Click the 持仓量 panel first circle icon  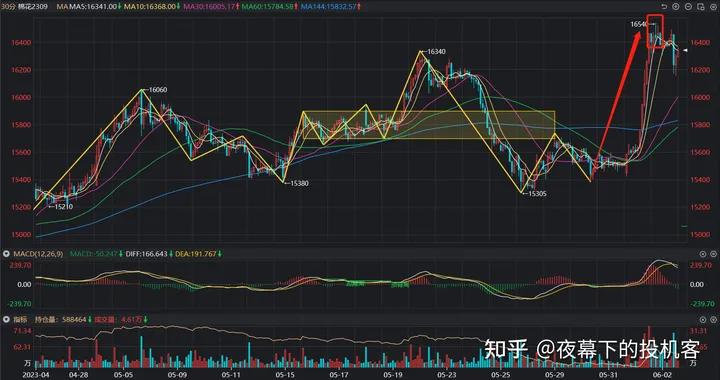click(703, 320)
